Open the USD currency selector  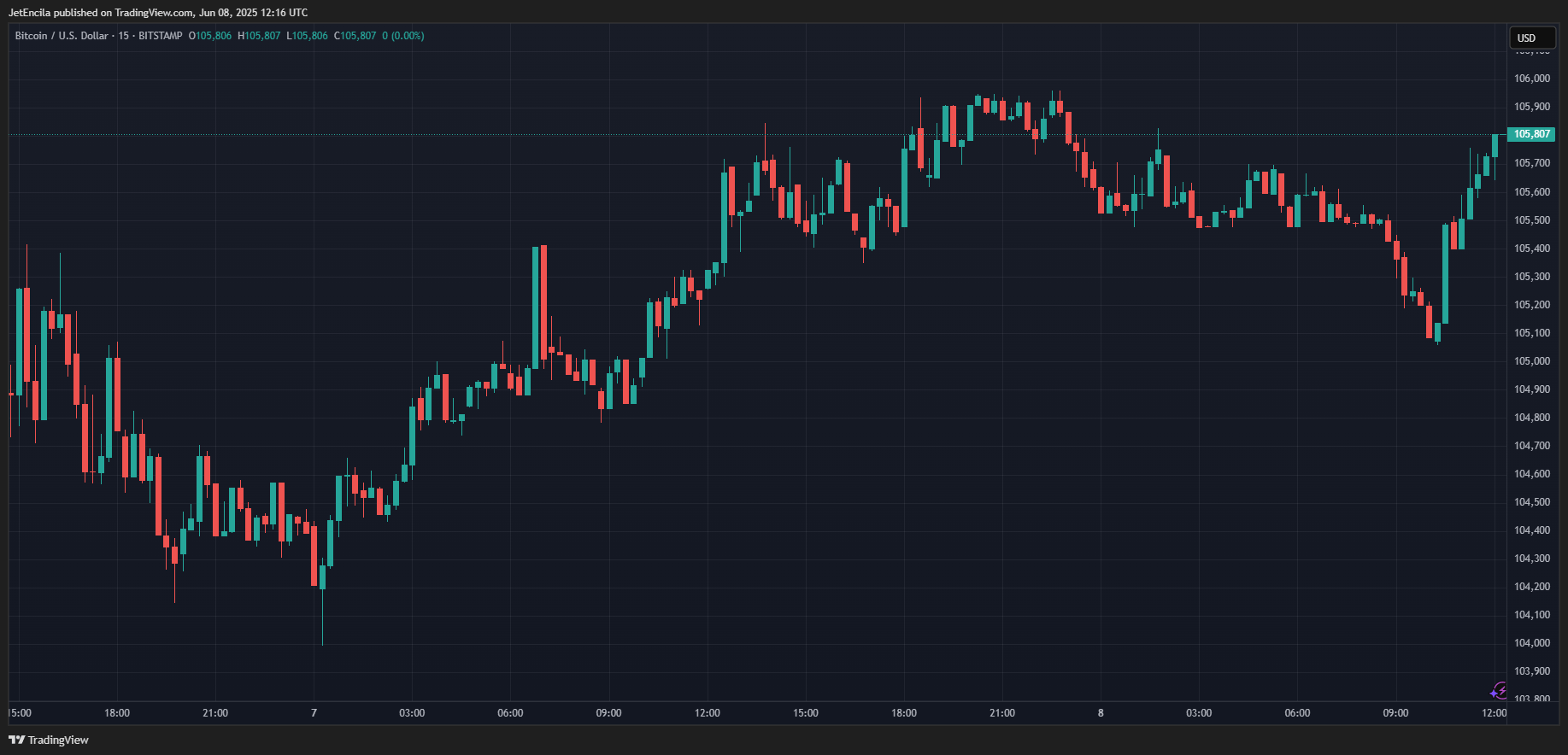tap(1531, 38)
